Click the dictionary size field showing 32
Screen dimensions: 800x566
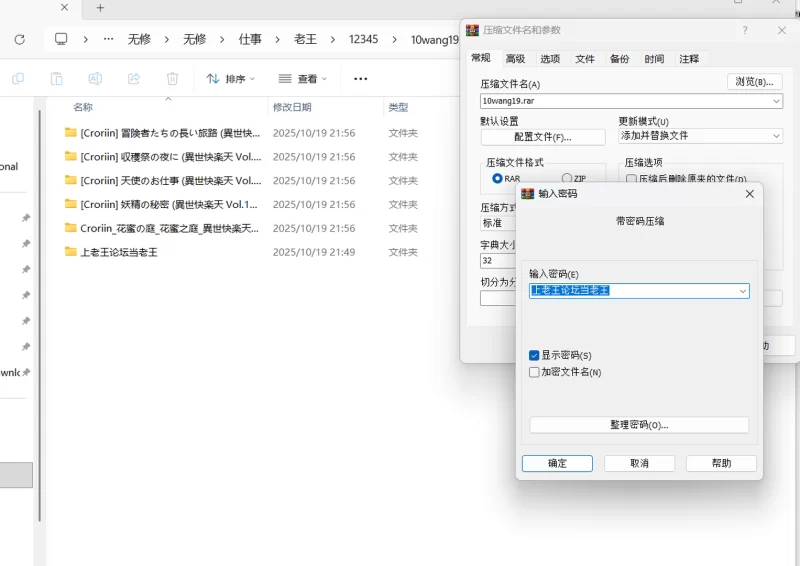pos(498,261)
